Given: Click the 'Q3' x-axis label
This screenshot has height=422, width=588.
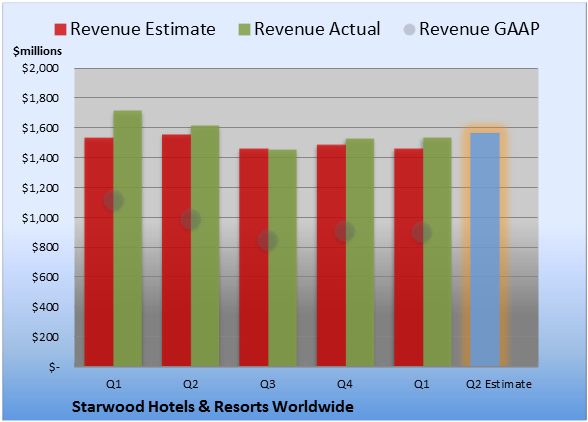Looking at the screenshot, I should (268, 384).
